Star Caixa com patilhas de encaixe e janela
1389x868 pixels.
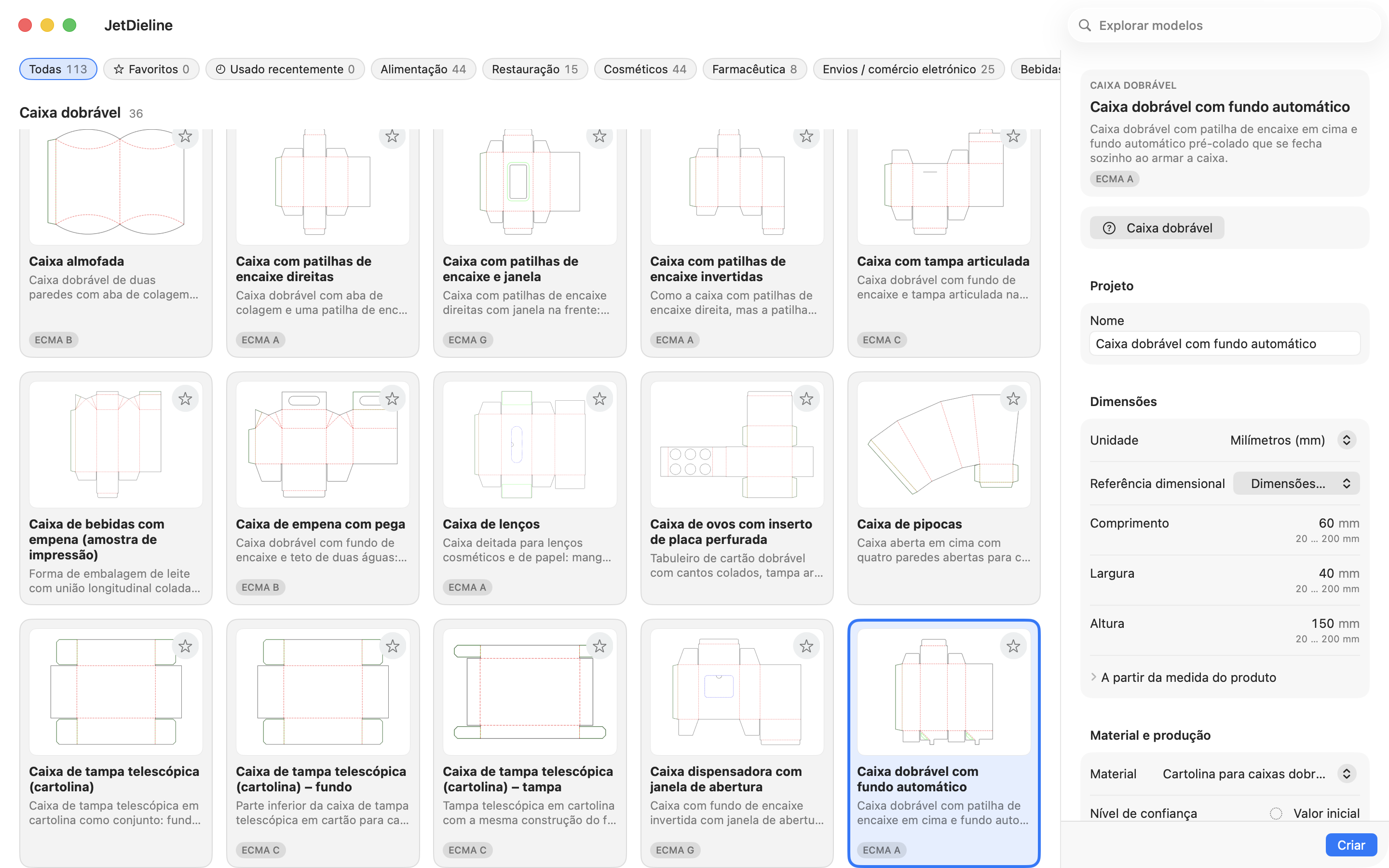tap(599, 136)
